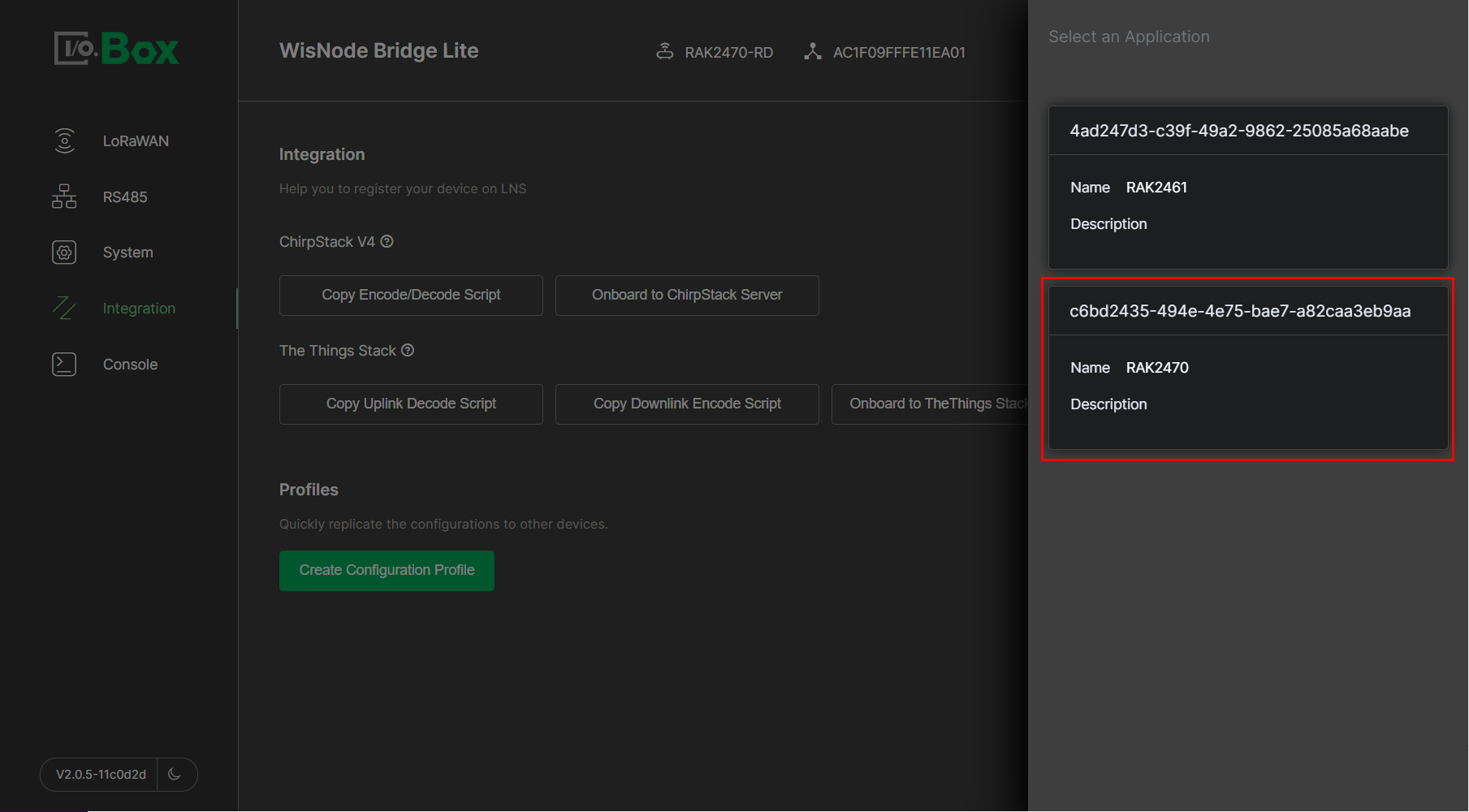Open the LoRaWAN menu item
Viewport: 1469px width, 812px height.
pos(136,141)
